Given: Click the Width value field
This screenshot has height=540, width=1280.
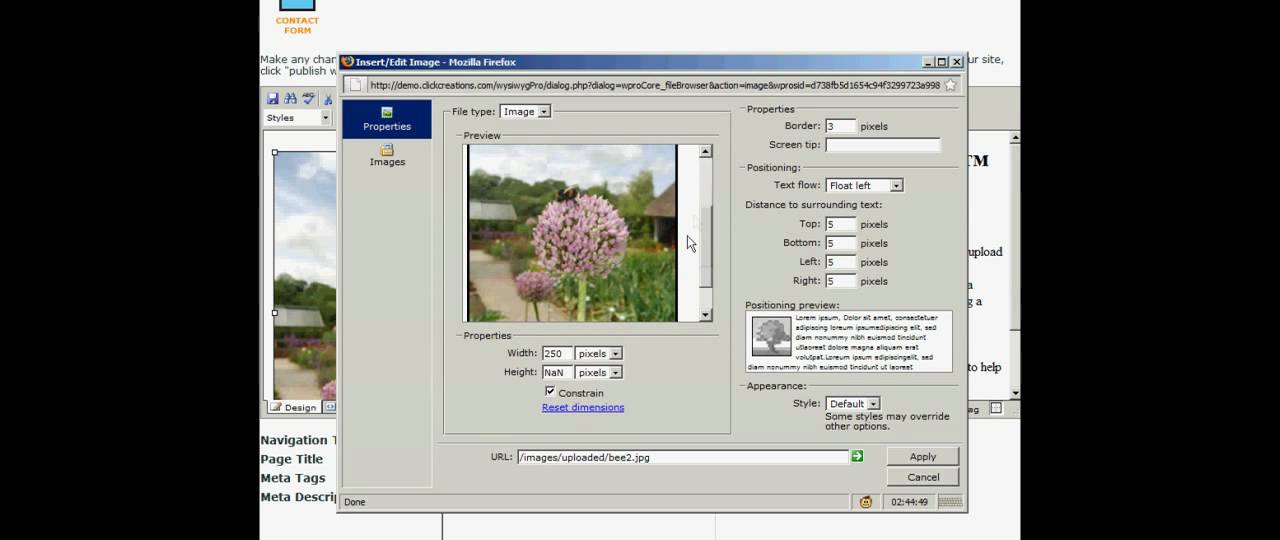Looking at the screenshot, I should coord(557,353).
